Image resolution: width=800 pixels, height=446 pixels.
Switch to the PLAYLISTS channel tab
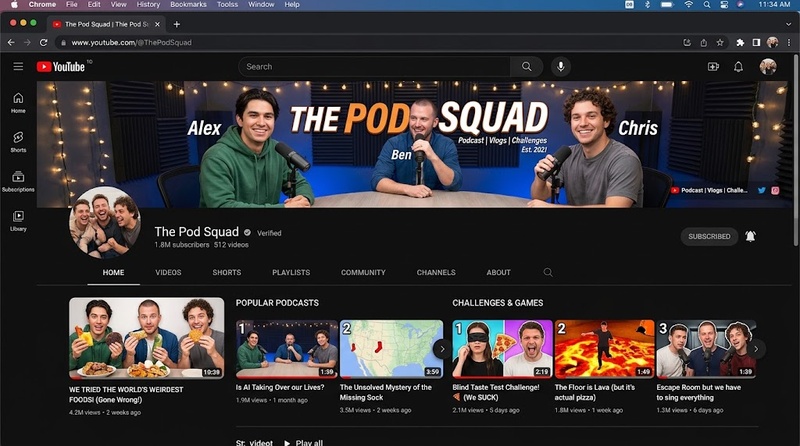click(291, 272)
